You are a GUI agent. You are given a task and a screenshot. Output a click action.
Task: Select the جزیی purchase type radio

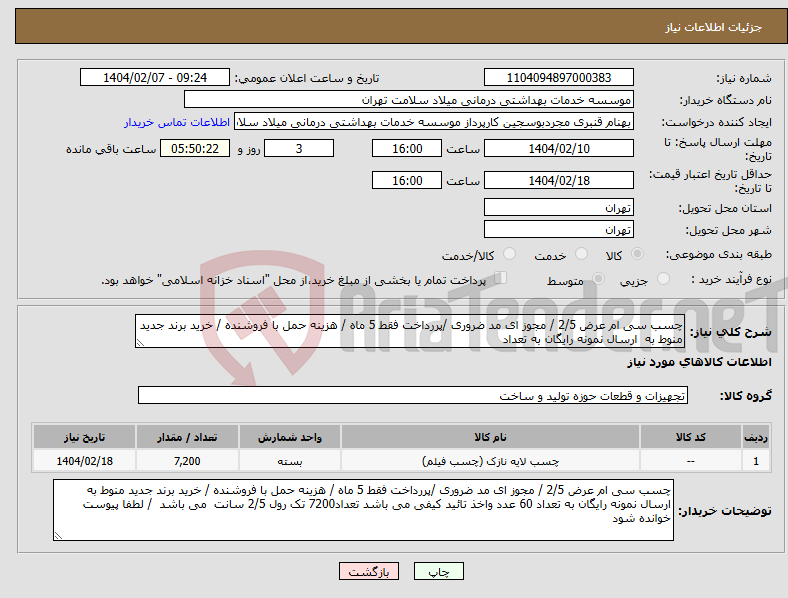point(663,278)
